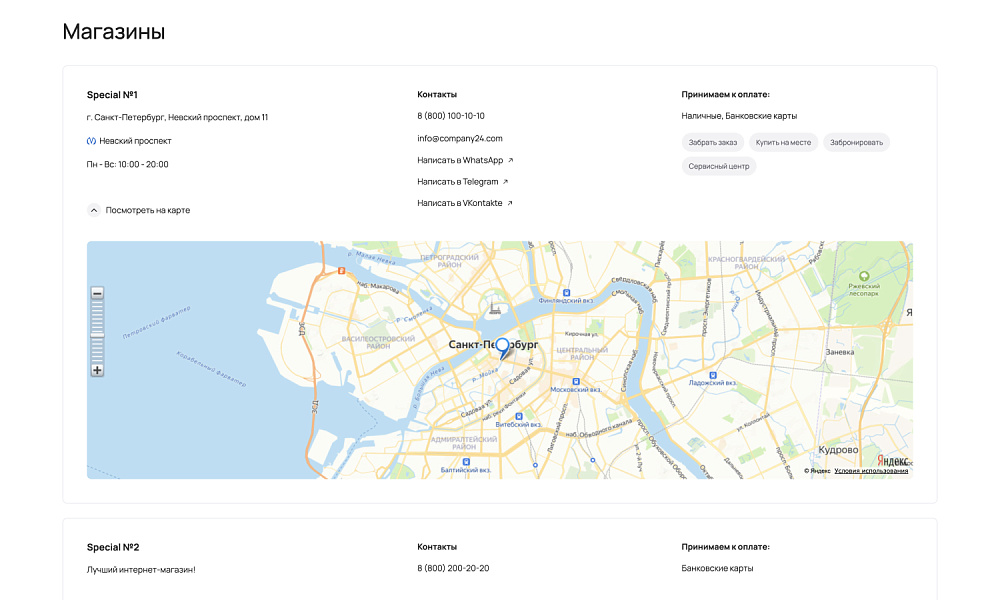Click the 'Special №1' store title
The width and height of the screenshot is (1000, 600).
click(x=112, y=94)
